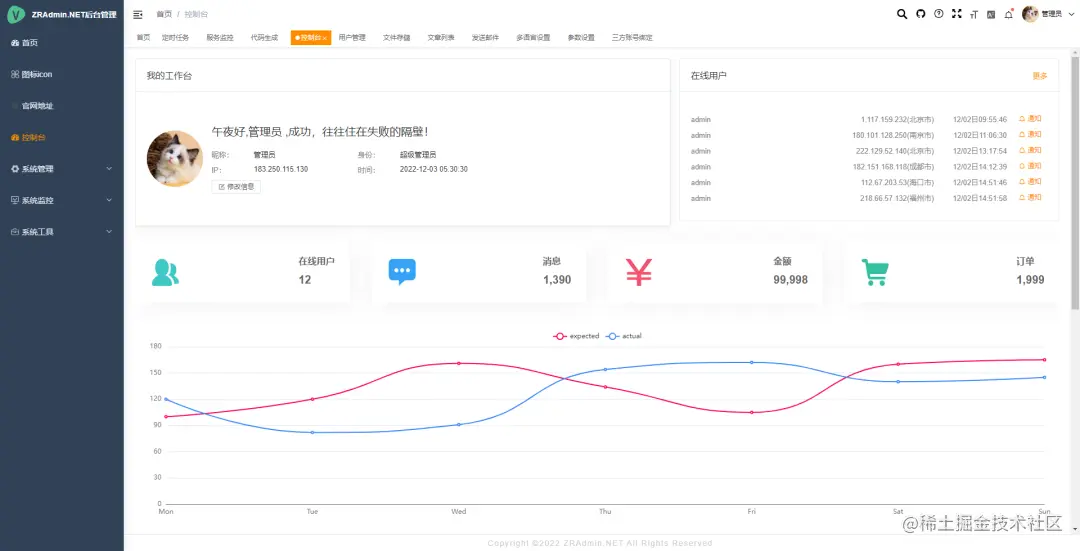
Task: Expand the 系统监控 sidebar menu
Action: coord(61,200)
